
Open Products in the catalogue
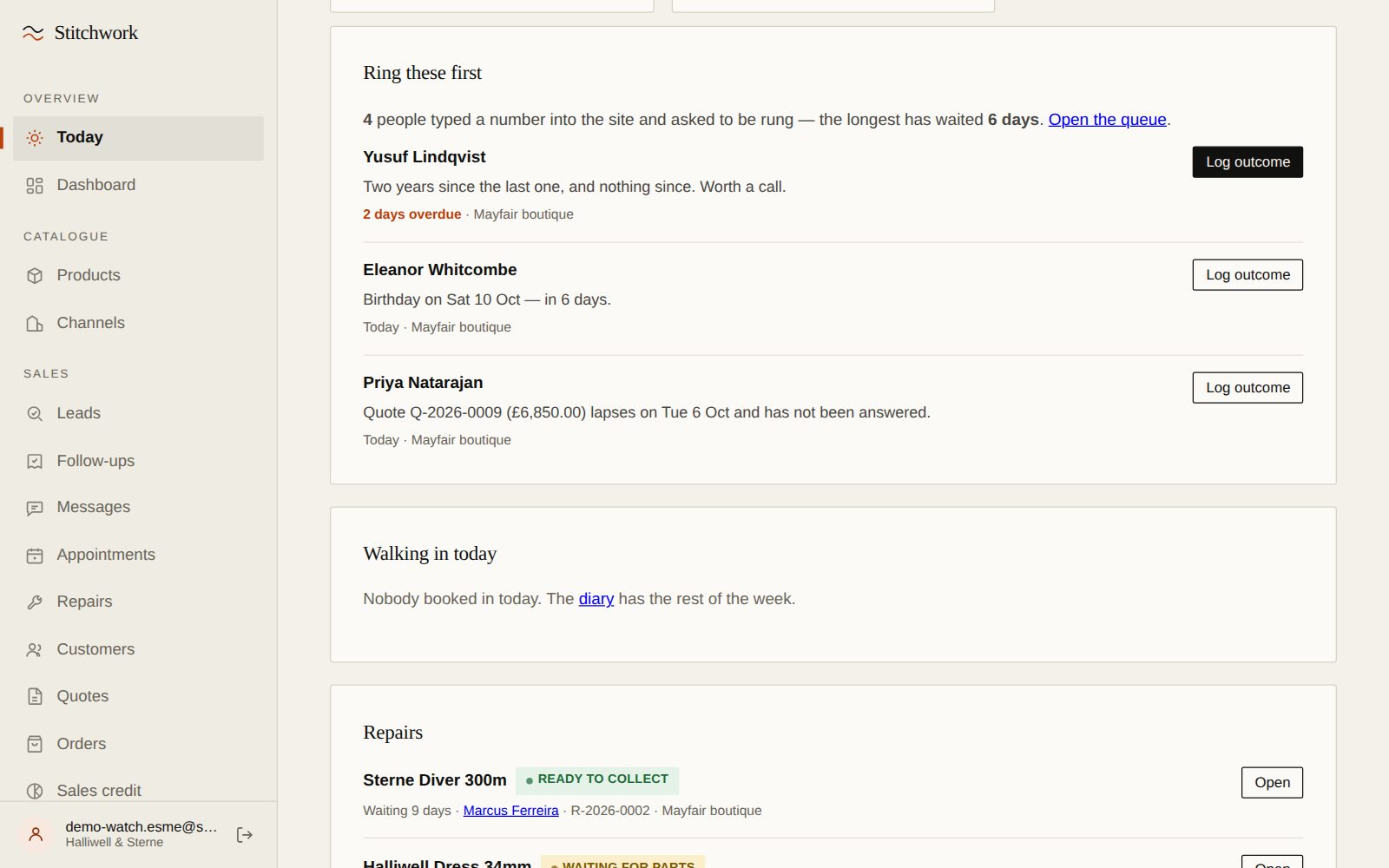point(138,276)
